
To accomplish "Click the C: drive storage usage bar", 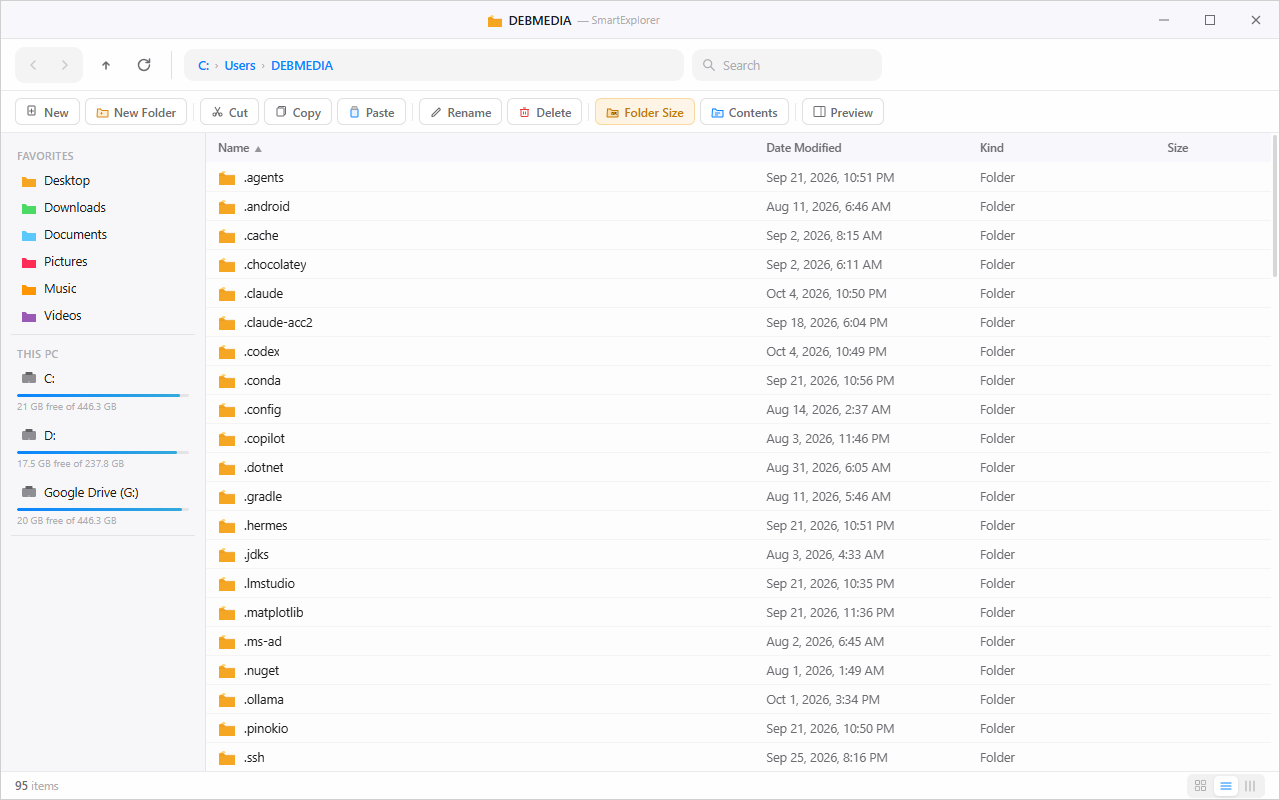I will (103, 396).
